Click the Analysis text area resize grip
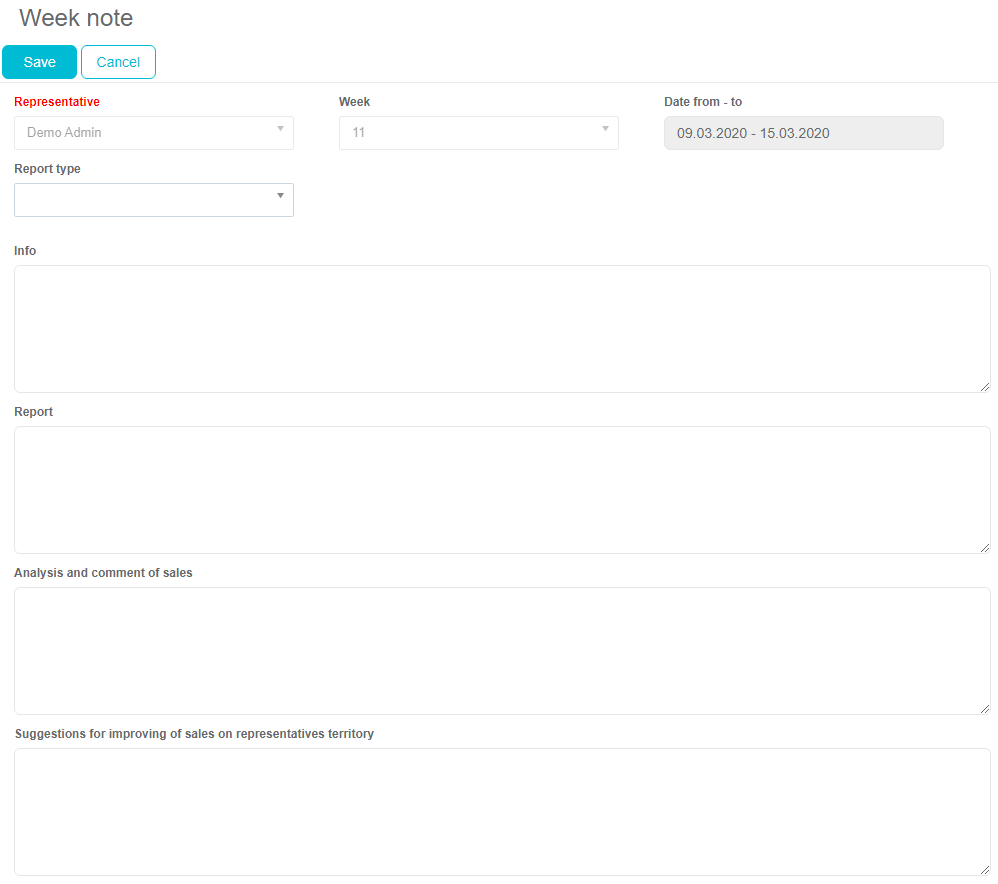The image size is (998, 884). pyautogui.click(x=984, y=708)
